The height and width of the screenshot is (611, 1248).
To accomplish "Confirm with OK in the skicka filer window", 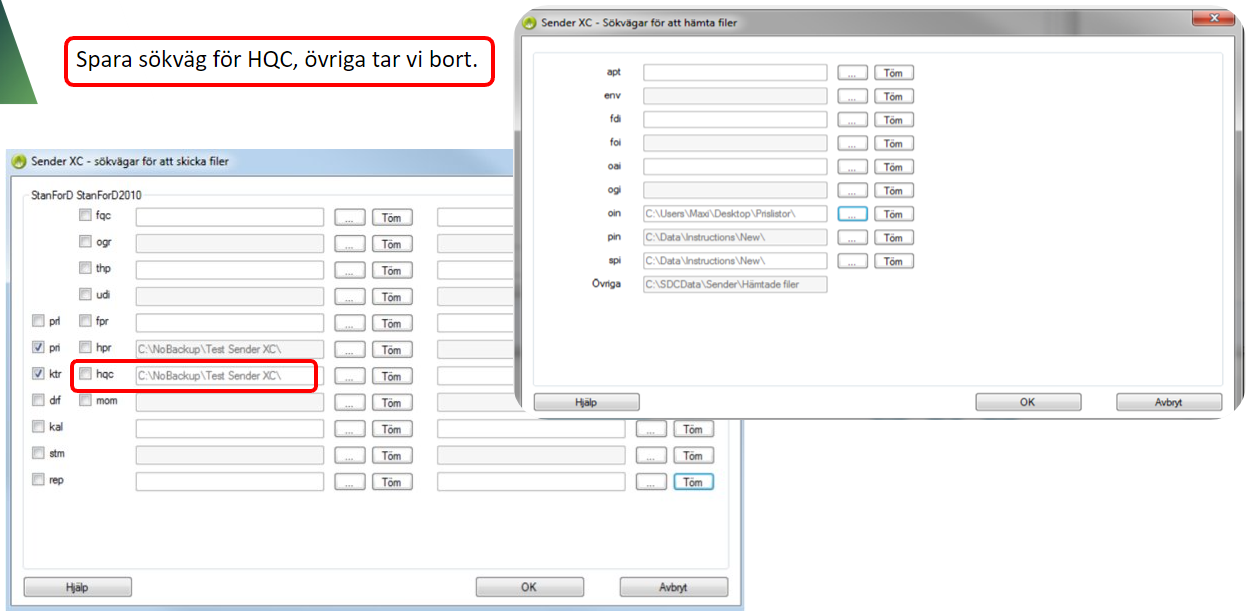I will [529, 587].
